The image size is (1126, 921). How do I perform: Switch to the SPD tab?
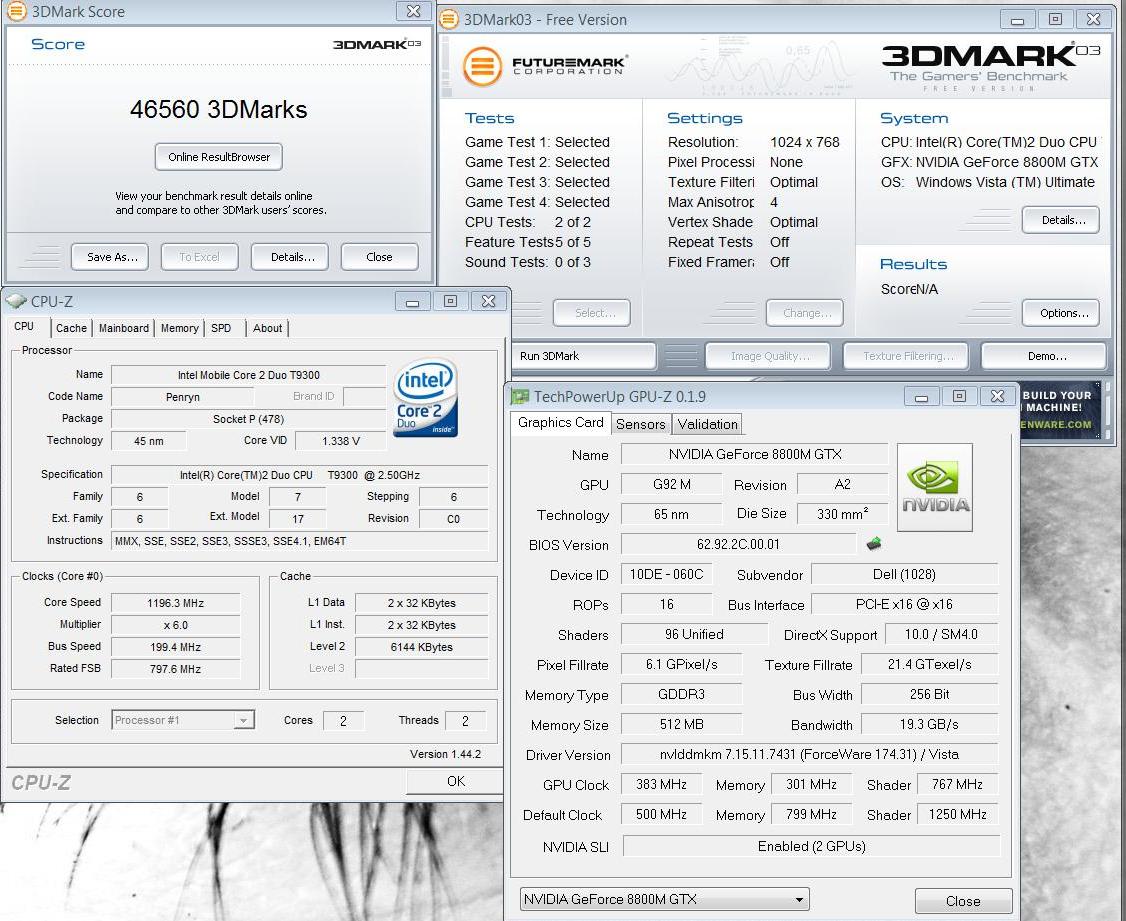[221, 328]
